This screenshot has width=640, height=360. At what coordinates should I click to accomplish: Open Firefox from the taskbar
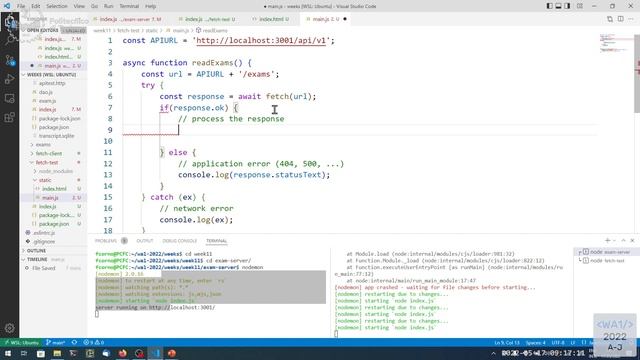[x=122, y=353]
